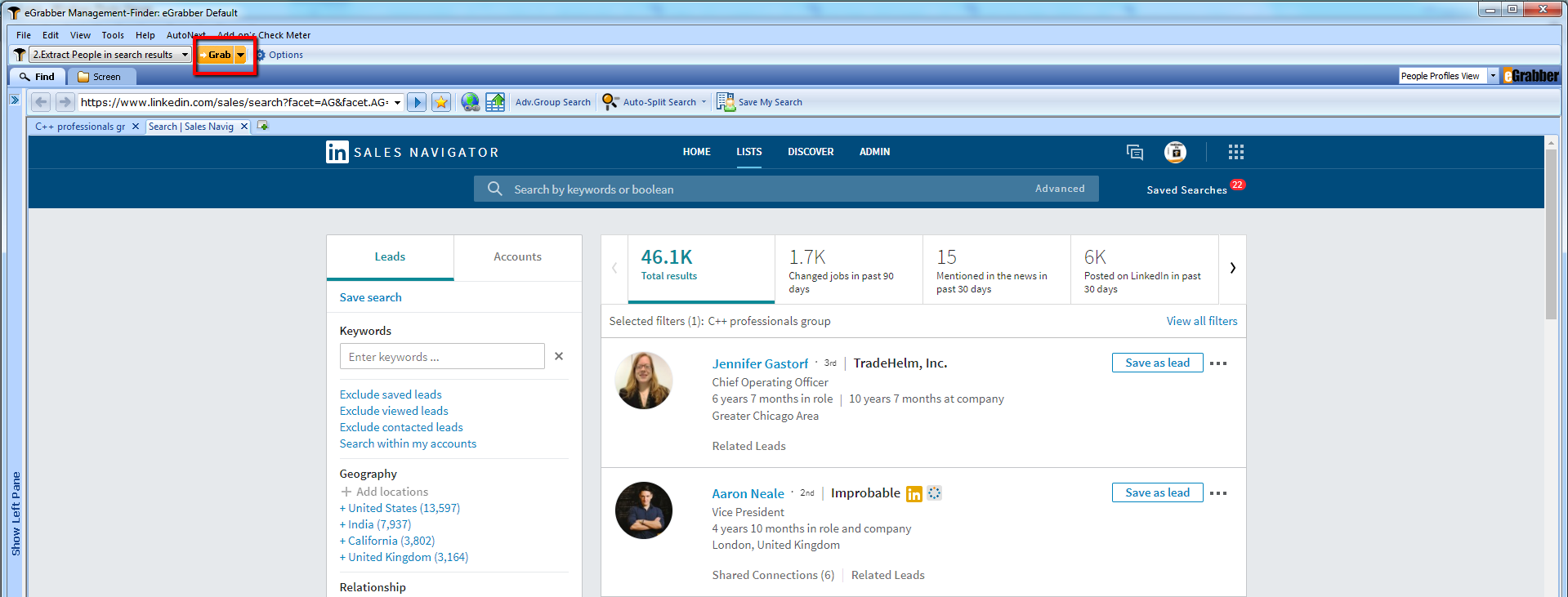Click the Auto-Split Search magnifier icon
Image resolution: width=1568 pixels, height=597 pixels.
[610, 101]
